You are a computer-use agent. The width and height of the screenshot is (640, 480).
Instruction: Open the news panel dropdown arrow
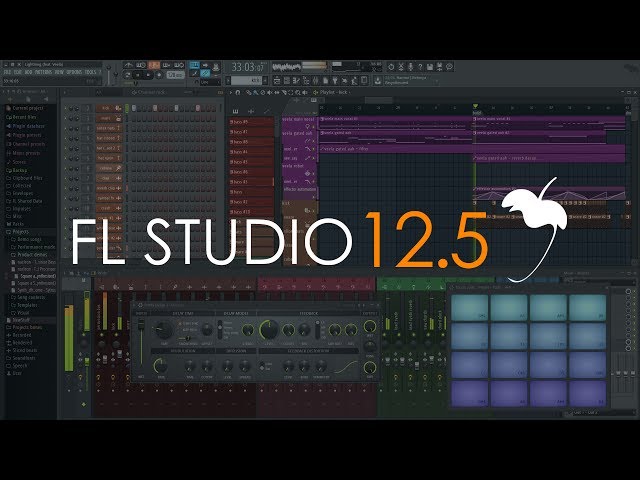[437, 80]
